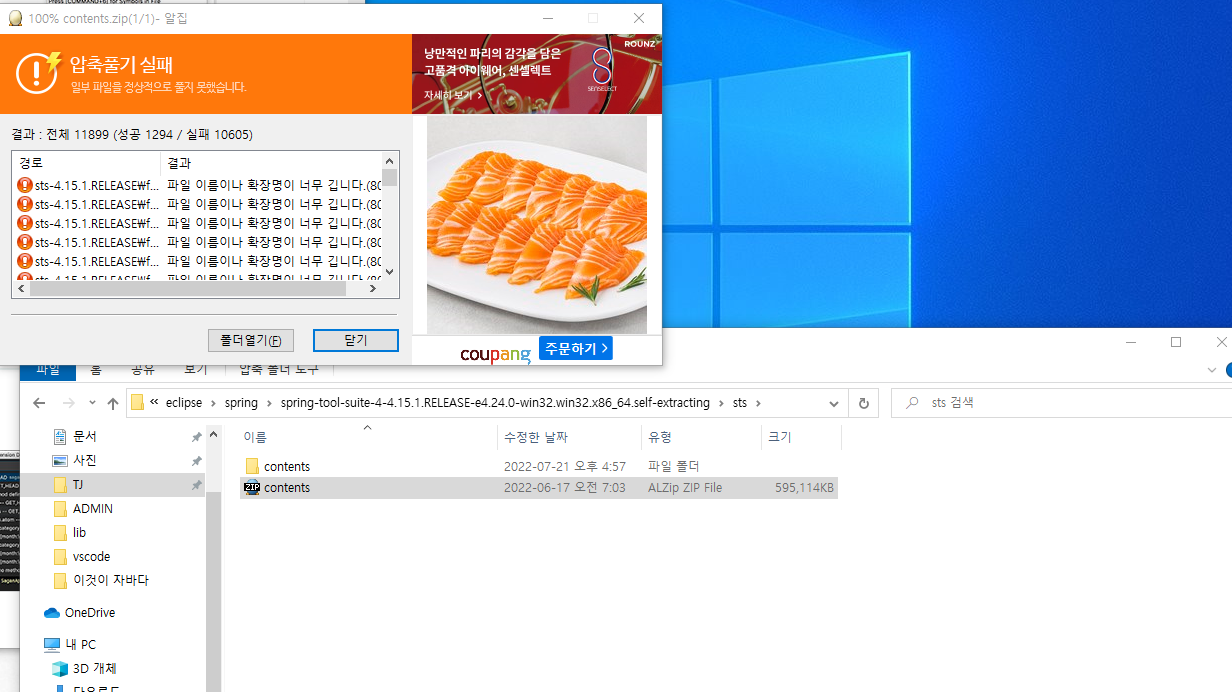
Task: Open the 공유 tab in Explorer ribbon
Action: (x=143, y=369)
